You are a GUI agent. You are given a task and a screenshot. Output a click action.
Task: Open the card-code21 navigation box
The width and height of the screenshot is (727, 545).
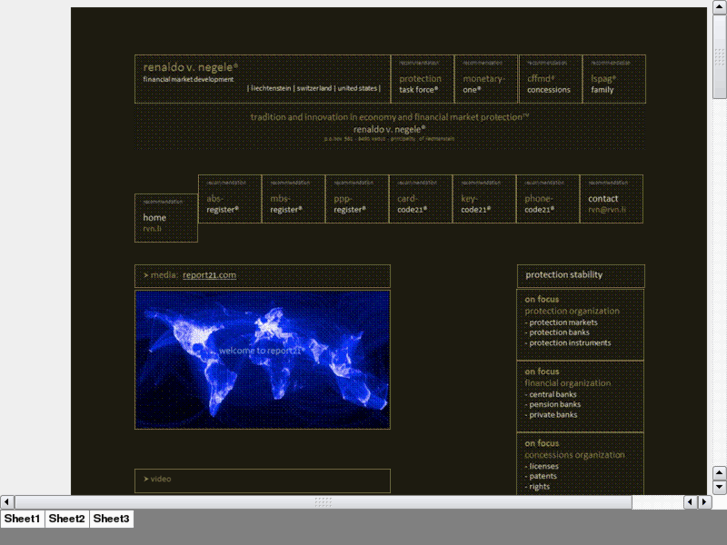(x=421, y=199)
